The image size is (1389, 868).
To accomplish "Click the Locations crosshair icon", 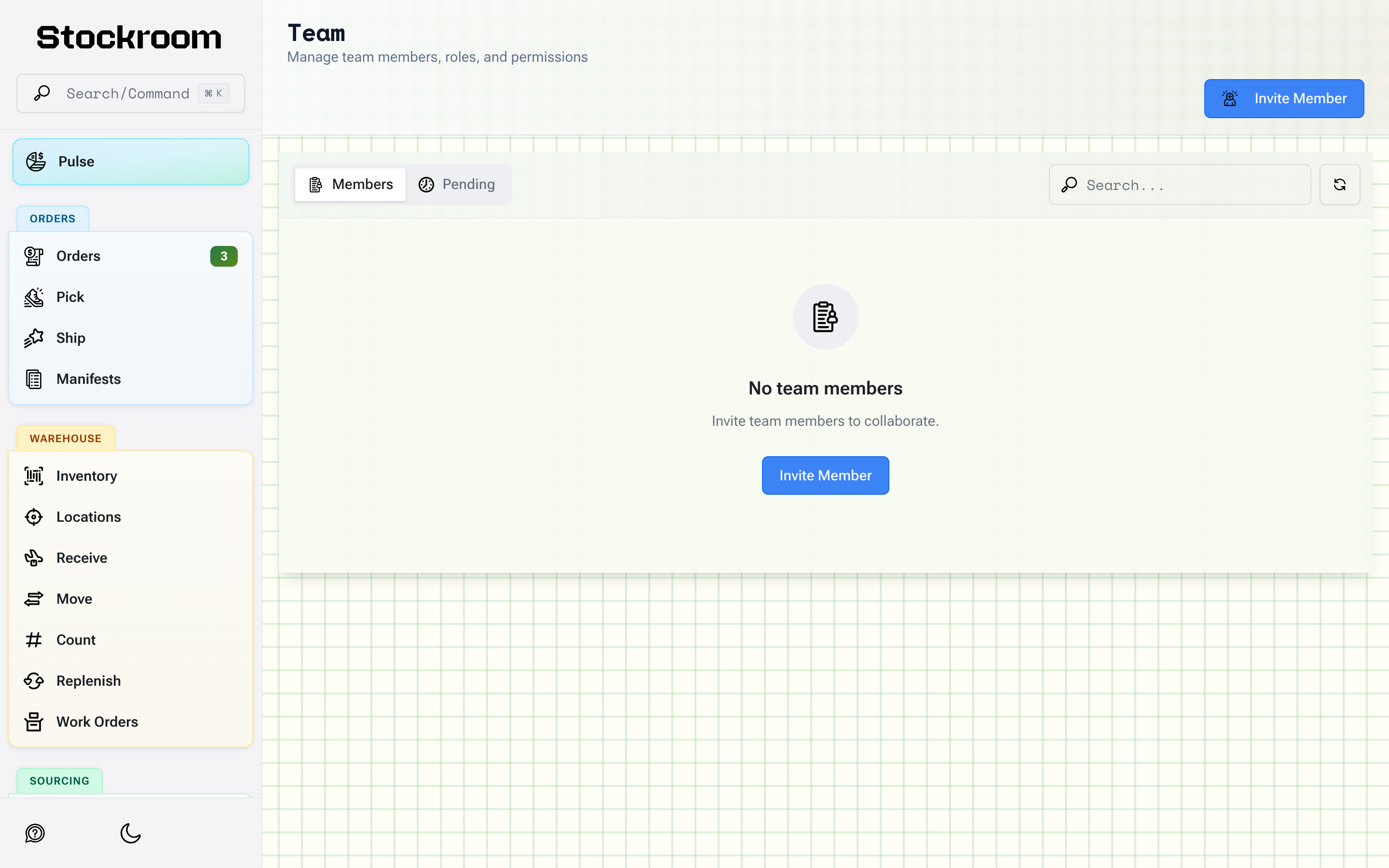I will [34, 516].
